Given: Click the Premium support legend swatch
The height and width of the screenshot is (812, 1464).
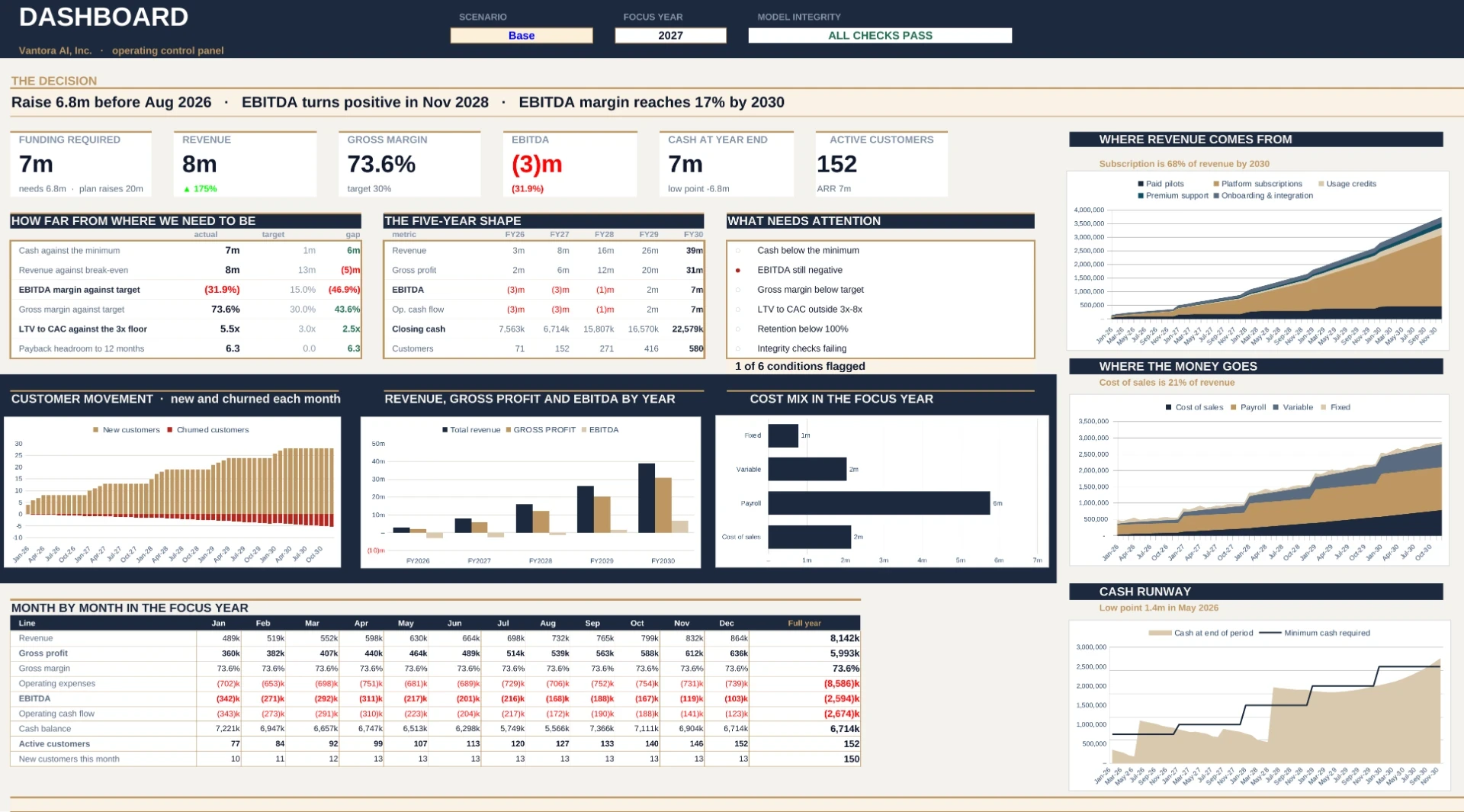Looking at the screenshot, I should [x=1141, y=196].
